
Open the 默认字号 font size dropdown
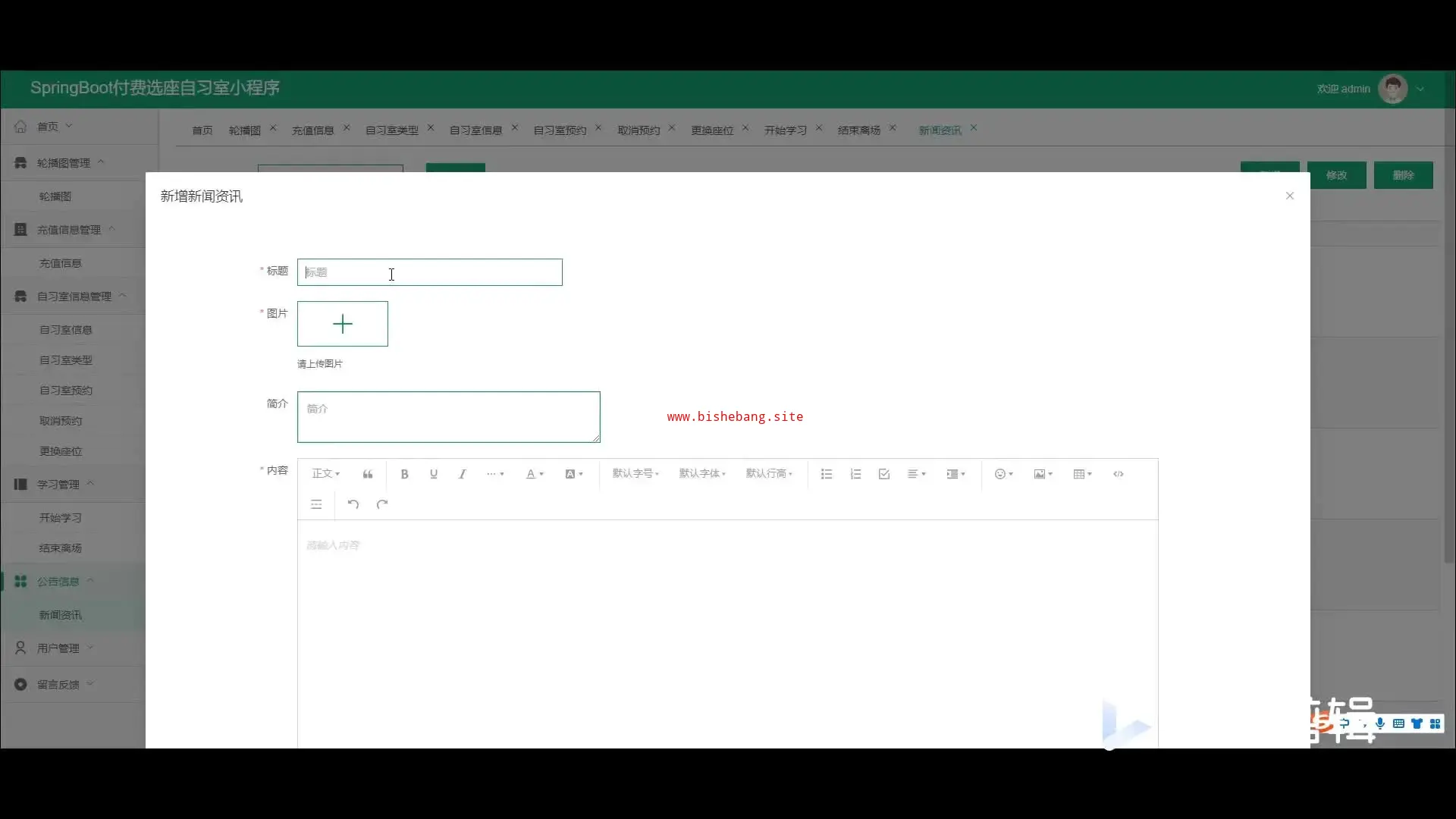tap(635, 474)
